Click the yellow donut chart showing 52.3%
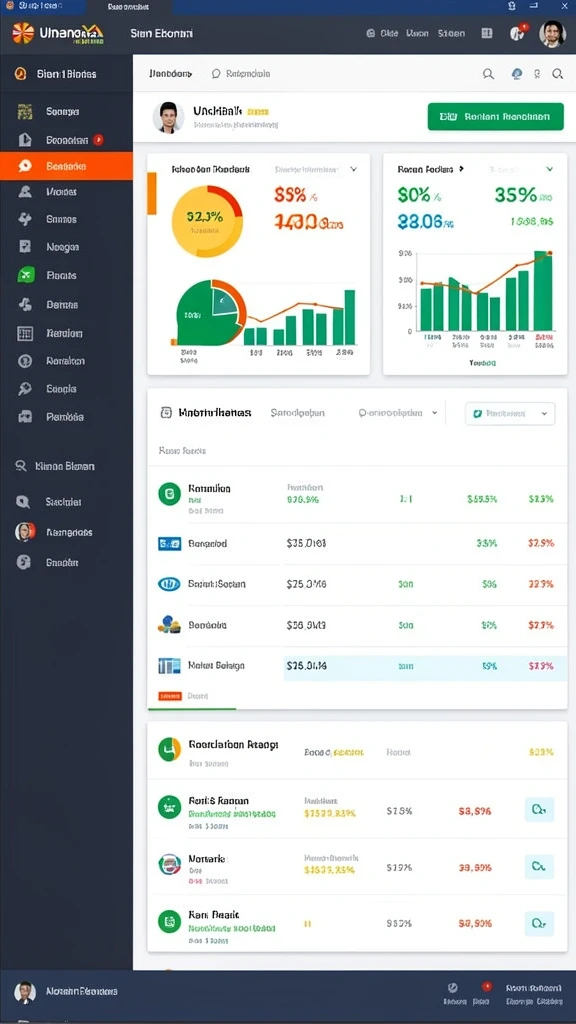 pos(207,221)
